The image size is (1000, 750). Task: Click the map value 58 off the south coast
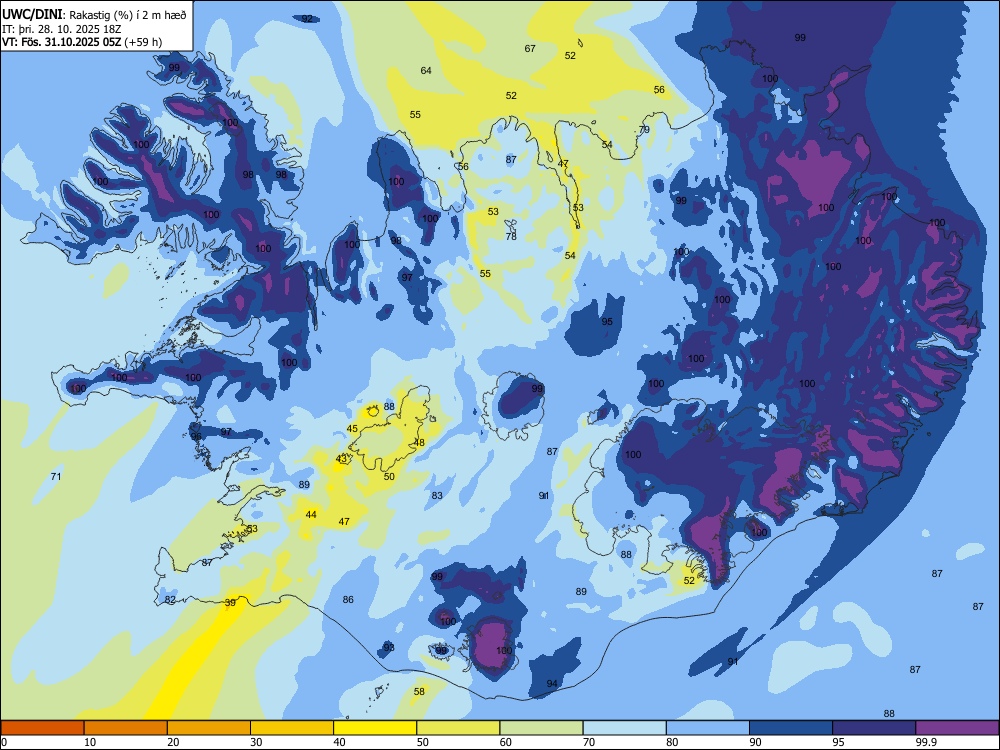[419, 691]
